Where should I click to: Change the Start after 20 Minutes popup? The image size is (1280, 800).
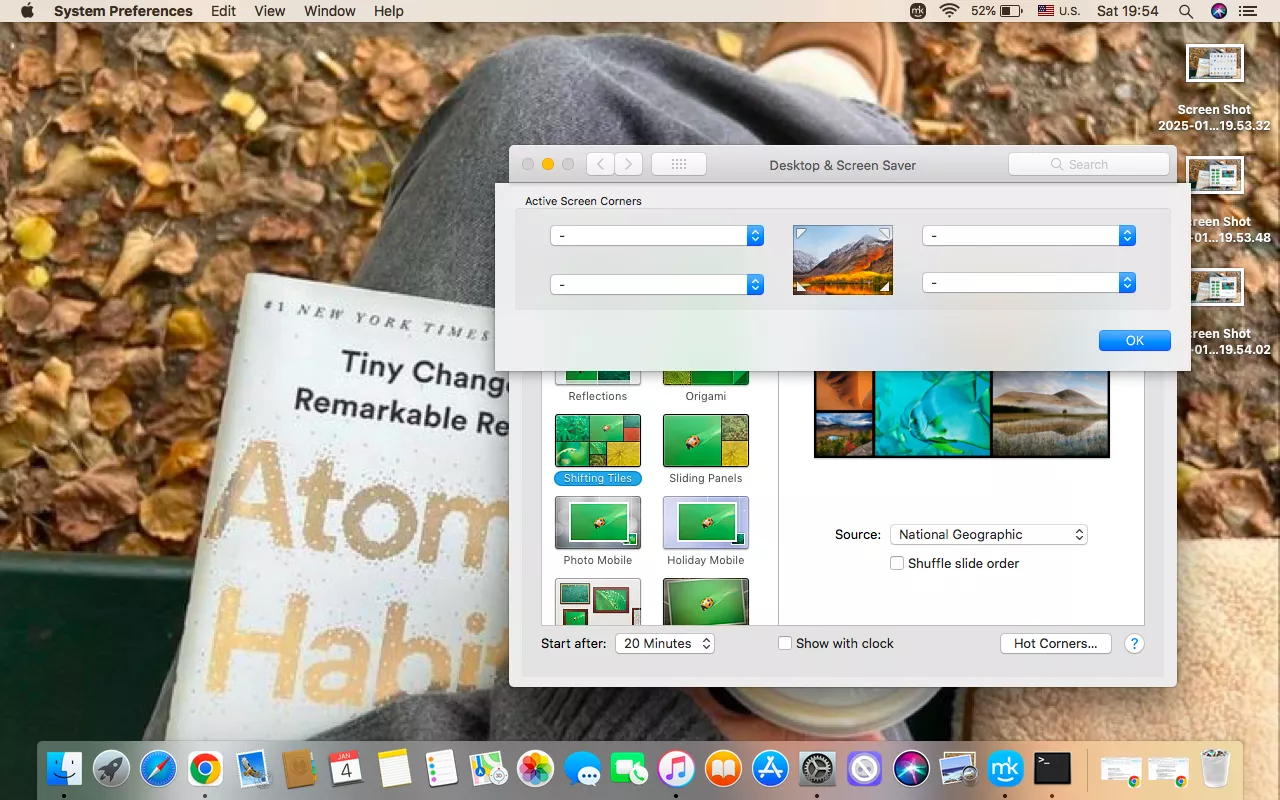pyautogui.click(x=665, y=644)
